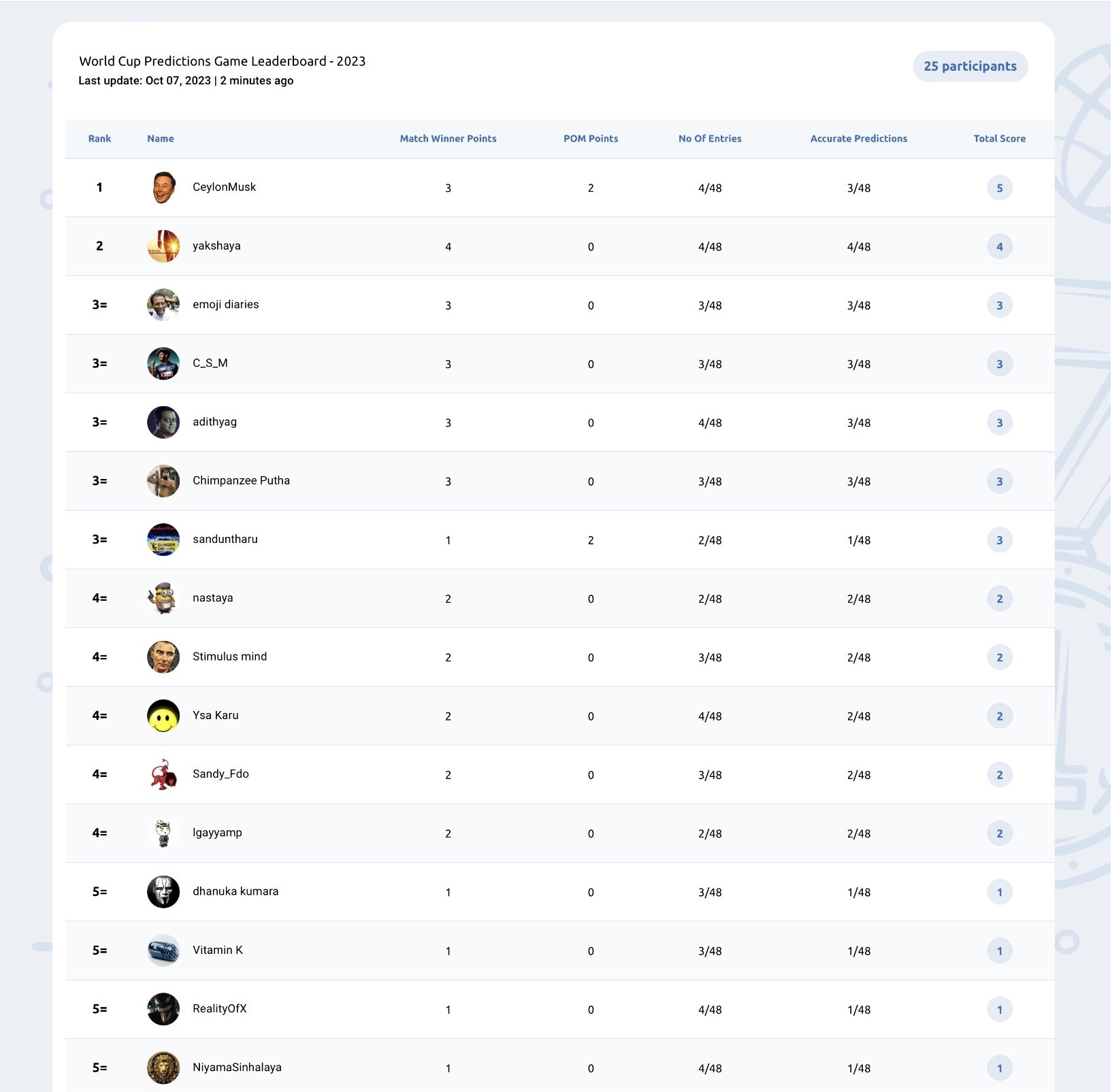1112x1092 pixels.
Task: Select the nastaya minion avatar
Action: (x=163, y=599)
